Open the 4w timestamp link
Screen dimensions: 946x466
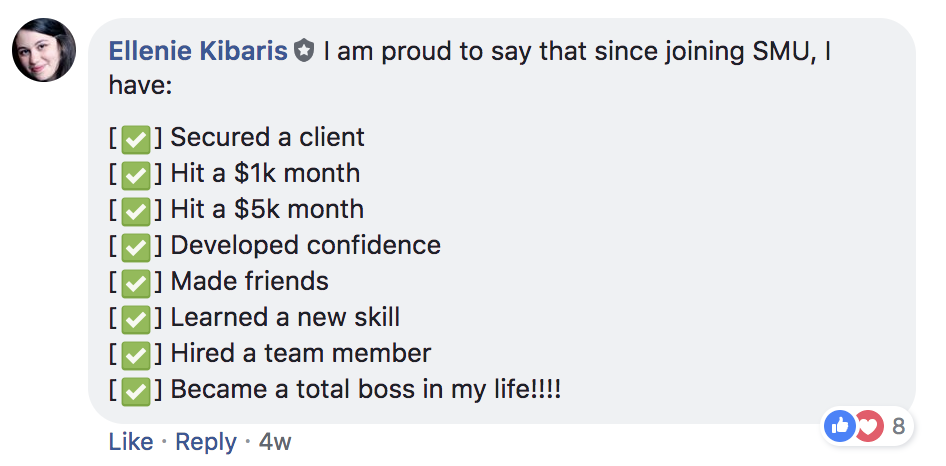click(275, 442)
